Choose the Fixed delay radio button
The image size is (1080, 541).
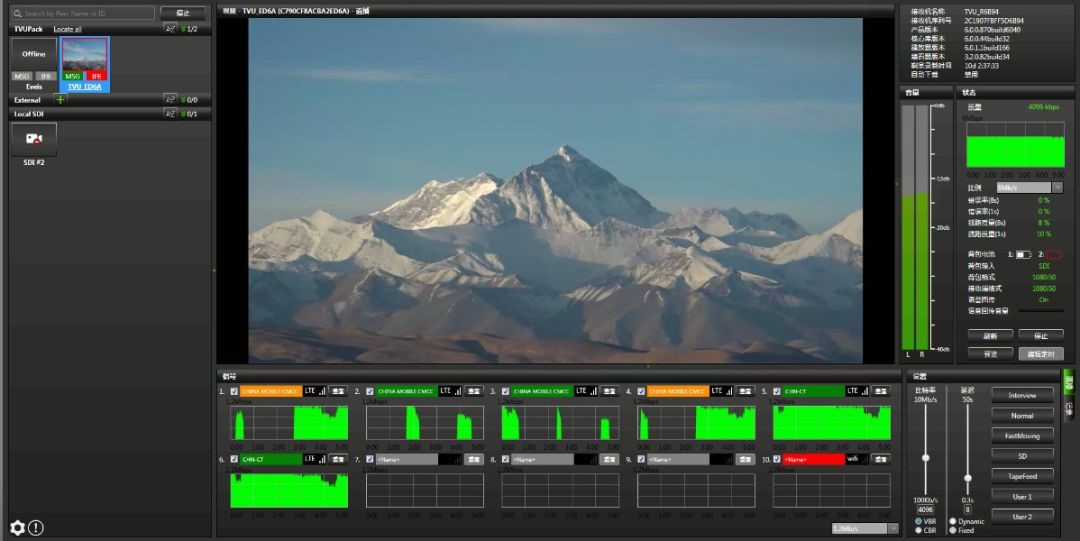952,530
